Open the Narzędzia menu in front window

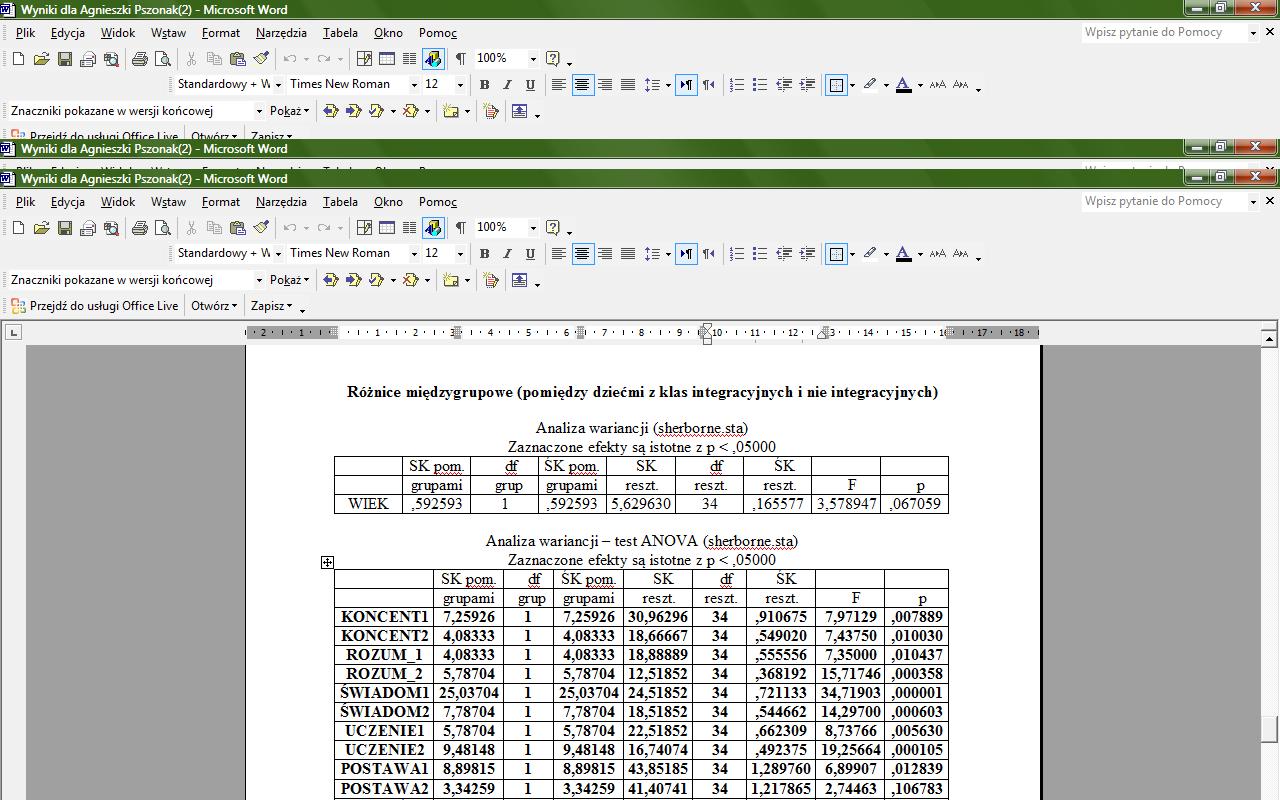pos(281,202)
